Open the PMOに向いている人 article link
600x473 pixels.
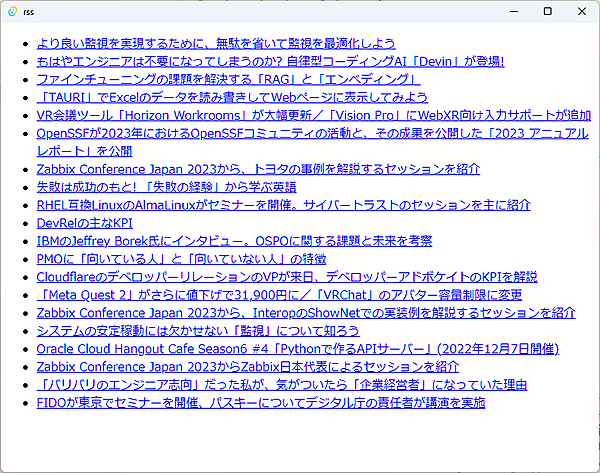(181, 259)
